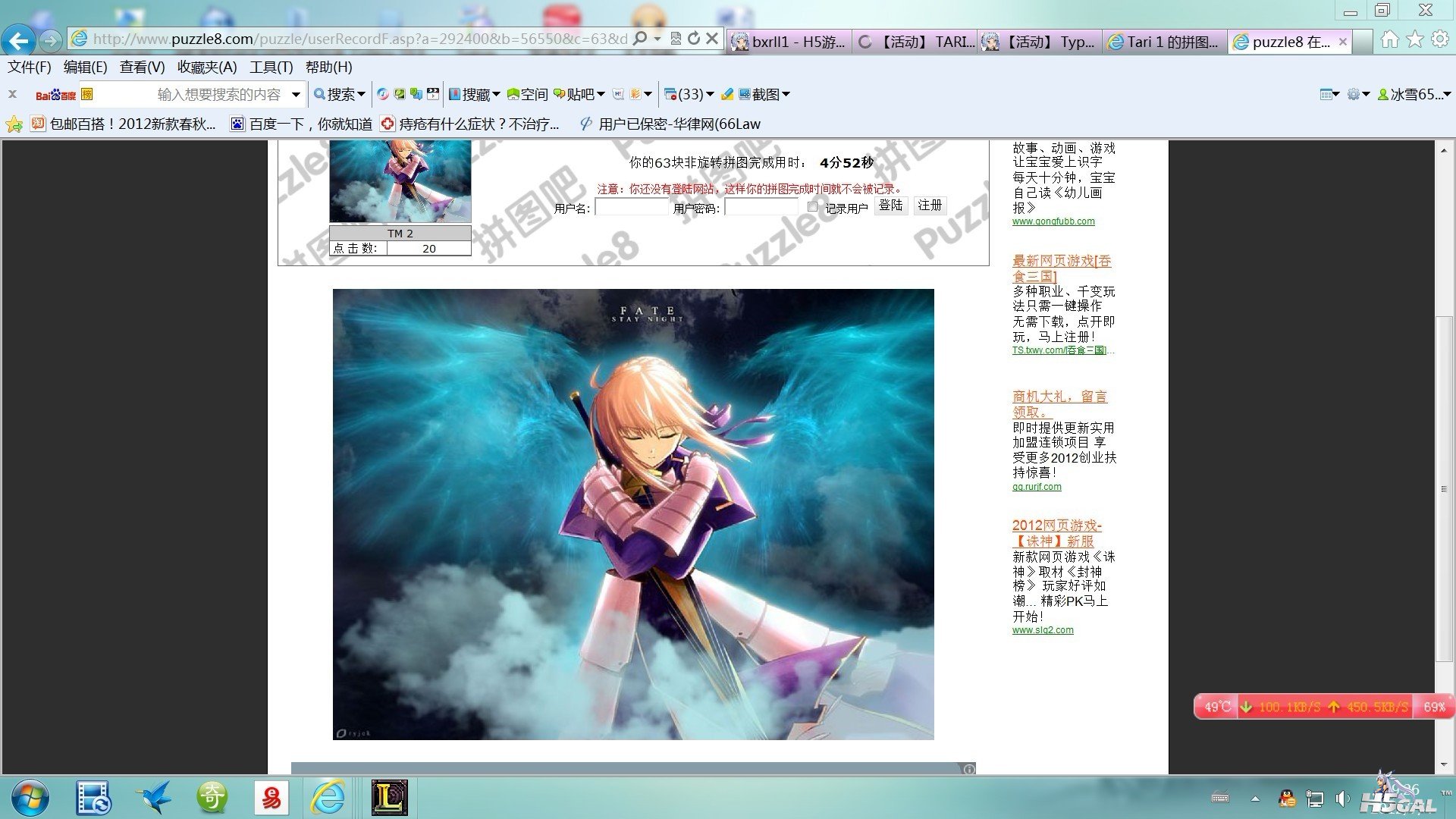This screenshot has width=1456, height=819.
Task: Stop loading with the address bar X icon
Action: pyautogui.click(x=711, y=39)
